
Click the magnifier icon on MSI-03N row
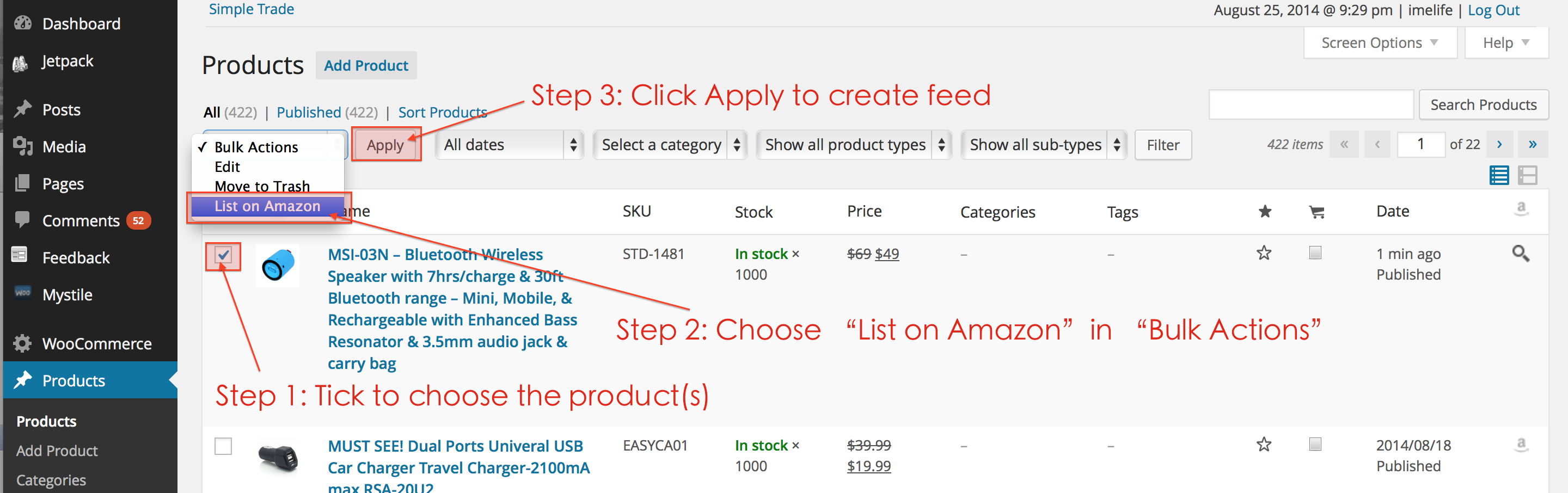click(1521, 253)
